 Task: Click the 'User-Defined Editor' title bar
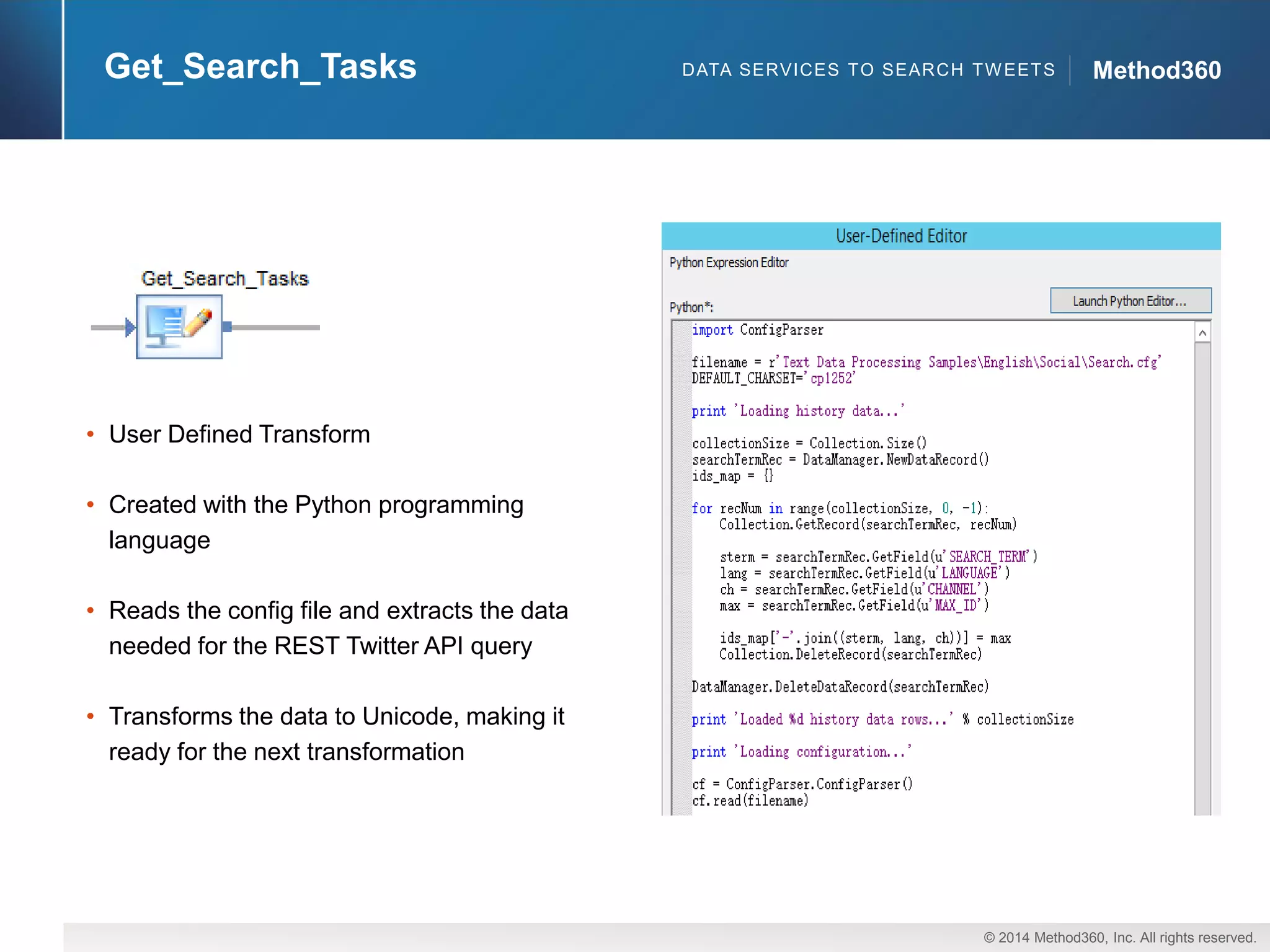[x=941, y=236]
